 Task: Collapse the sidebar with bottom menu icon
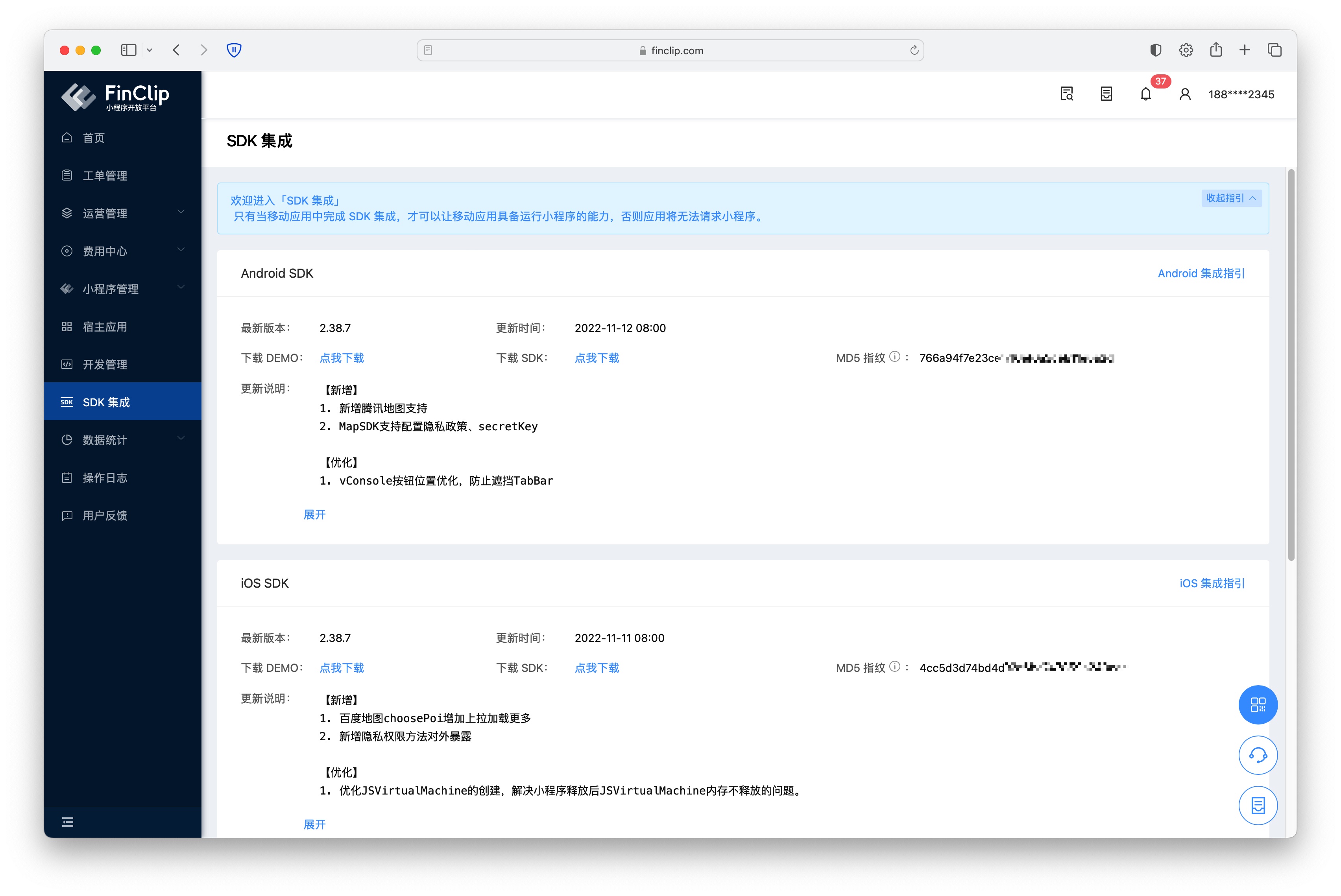point(67,822)
